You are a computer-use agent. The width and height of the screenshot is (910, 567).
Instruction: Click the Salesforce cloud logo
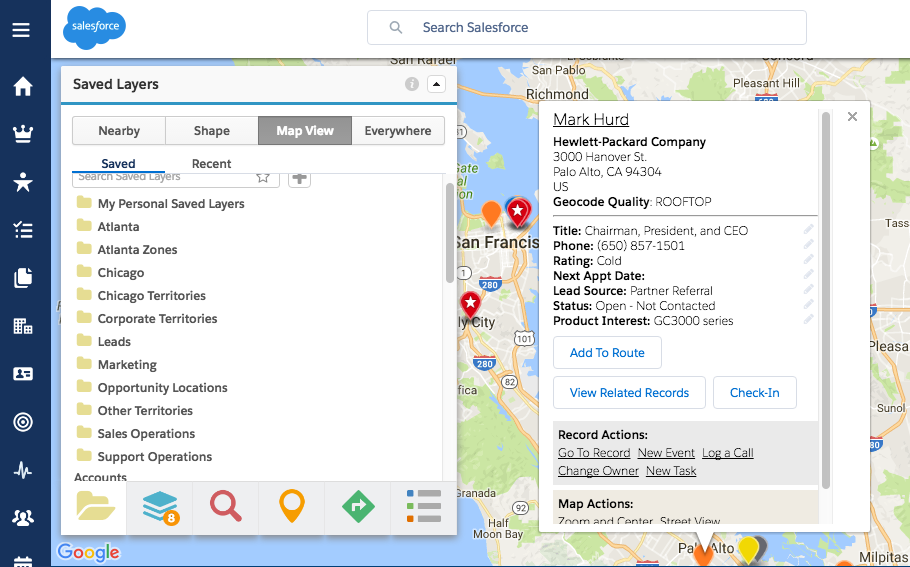pyautogui.click(x=94, y=27)
